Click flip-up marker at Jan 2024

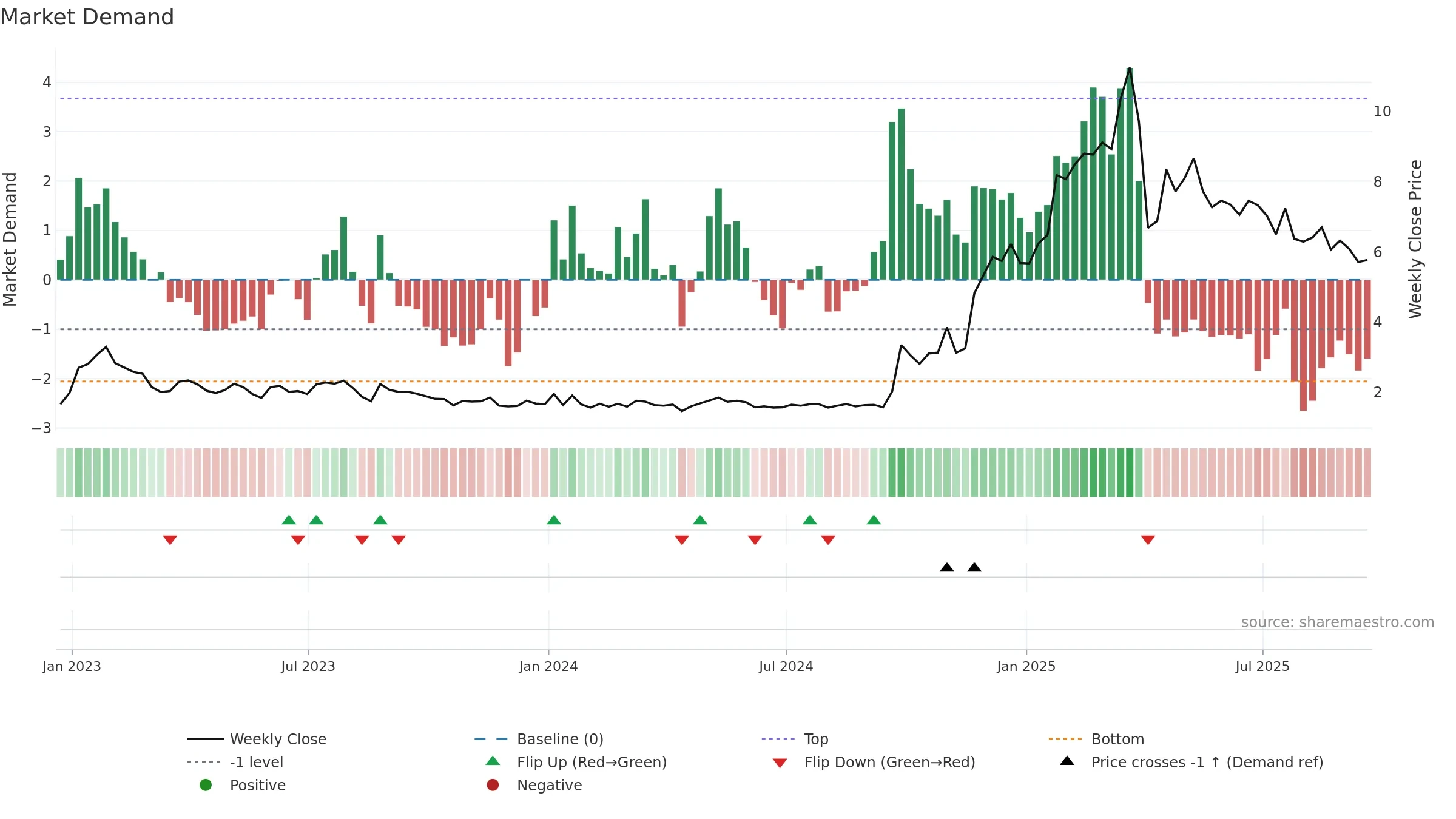554,520
